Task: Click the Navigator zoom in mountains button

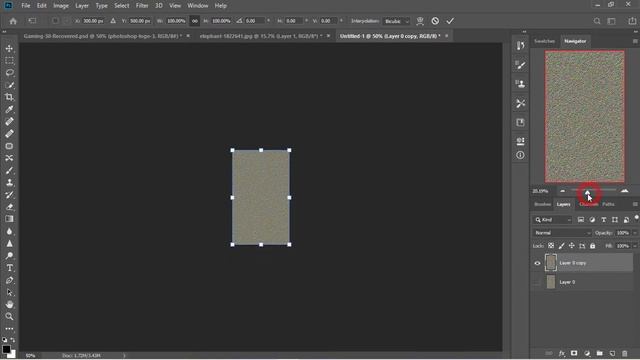Action: point(624,191)
